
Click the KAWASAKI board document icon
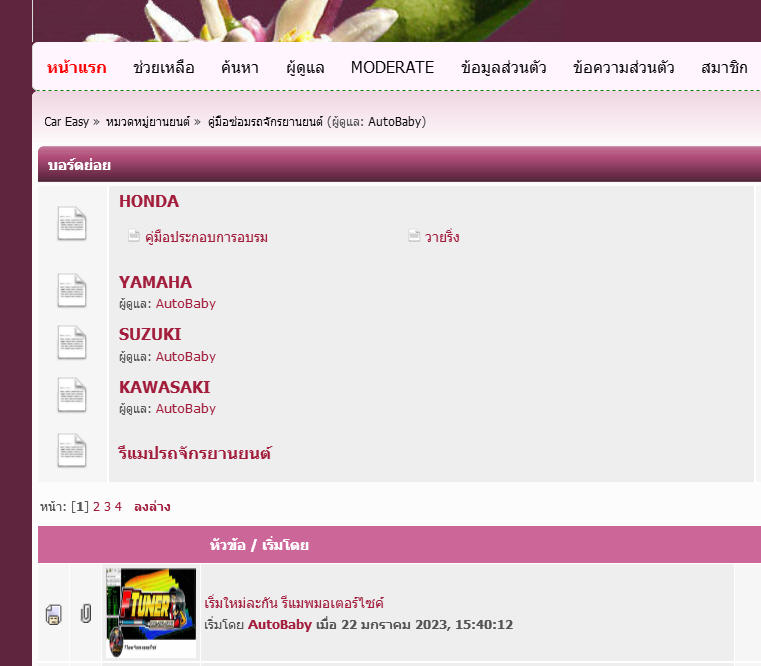point(72,395)
